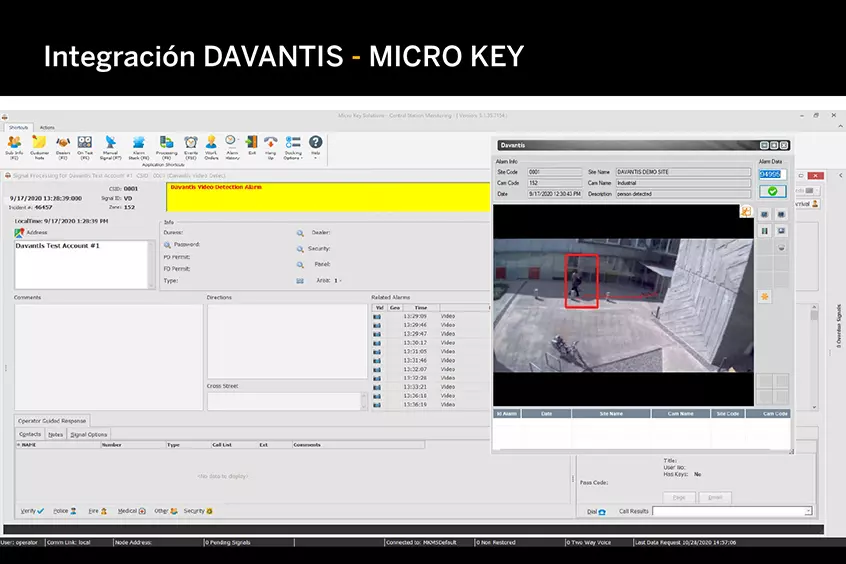Viewport: 846px width, 564px height.
Task: Click video icon for the 13:29:46 alarm
Action: click(x=377, y=325)
